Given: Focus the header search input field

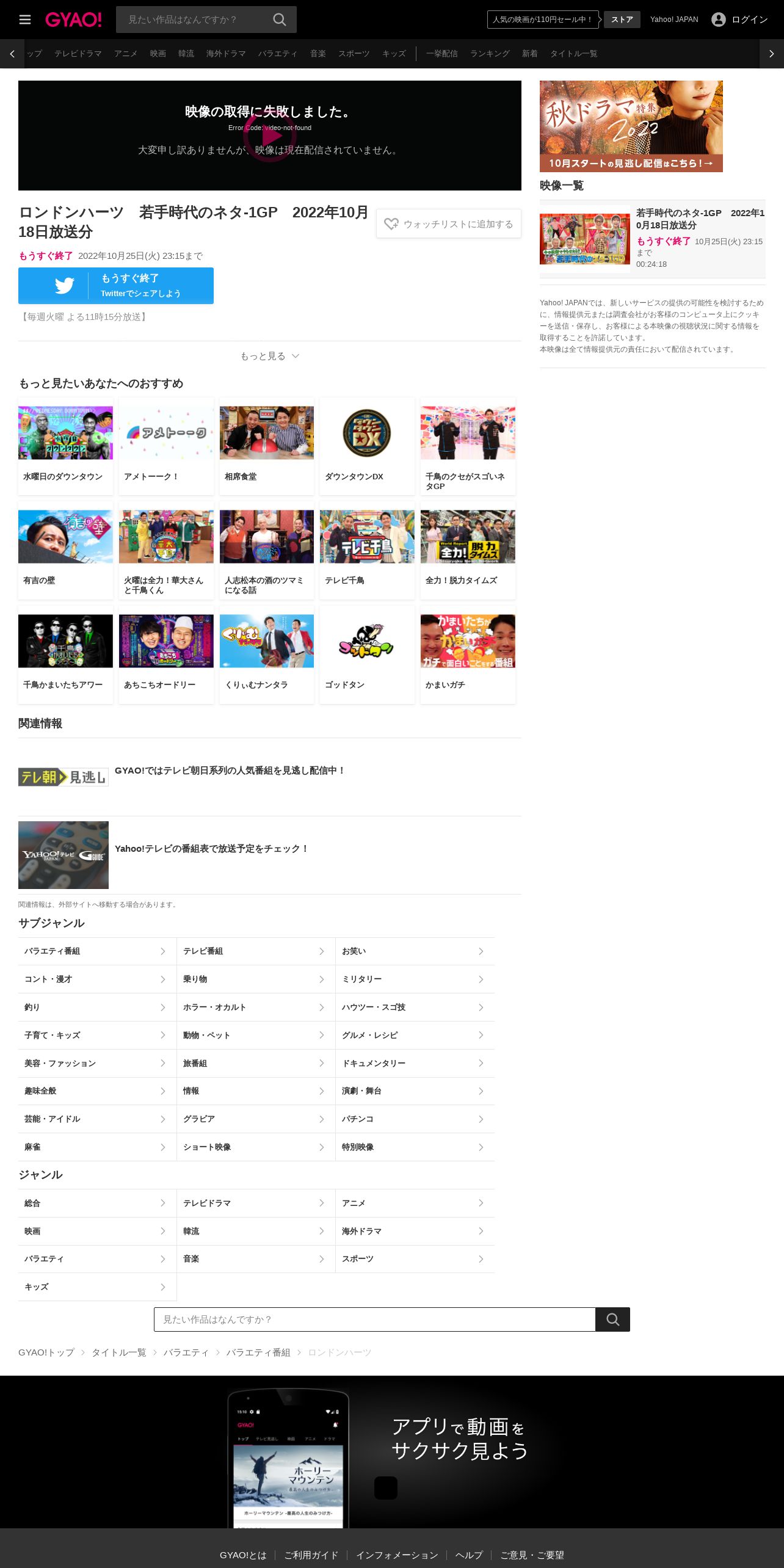Looking at the screenshot, I should [195, 20].
